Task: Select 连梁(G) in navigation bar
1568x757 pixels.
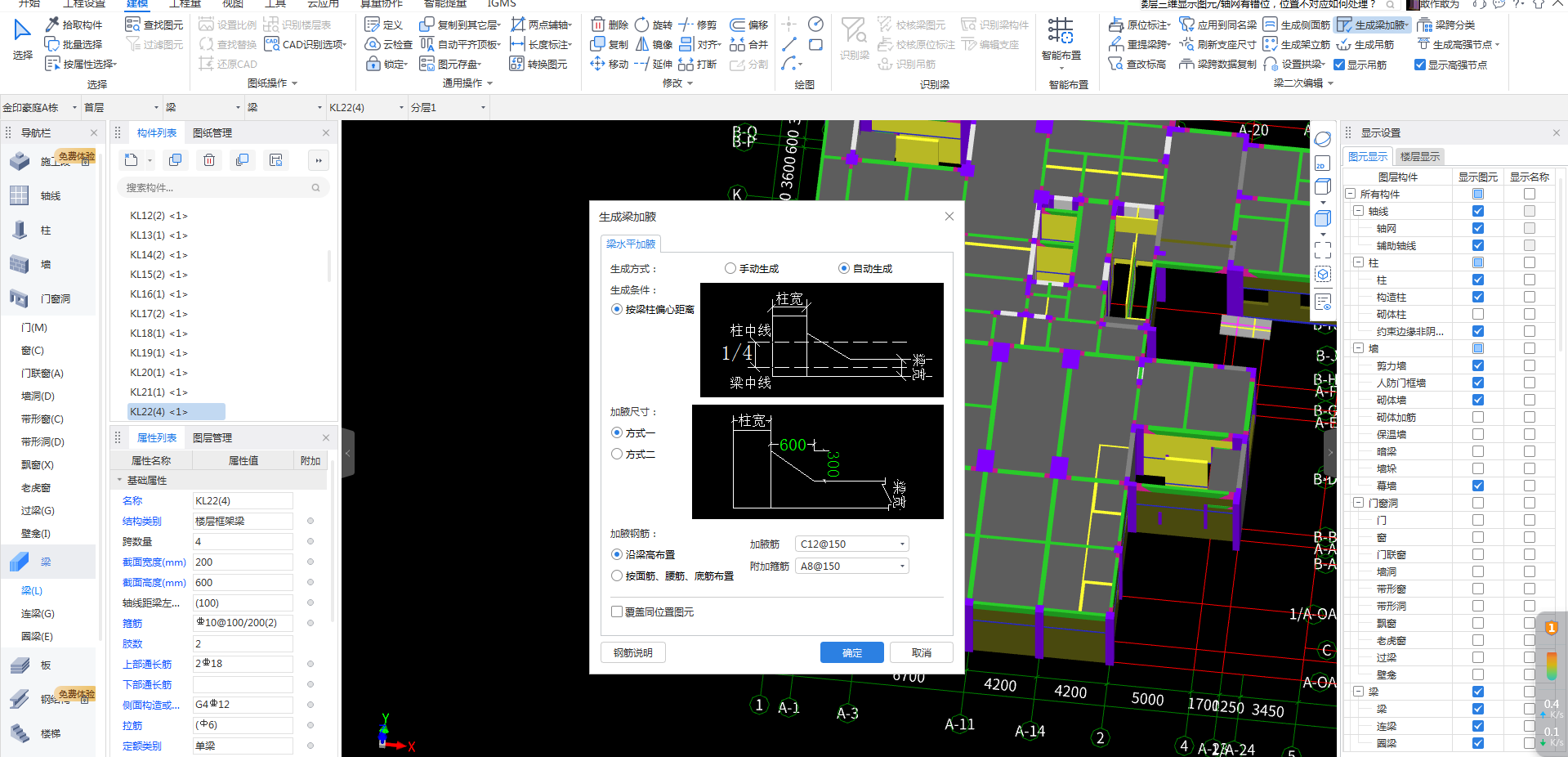Action: point(38,613)
